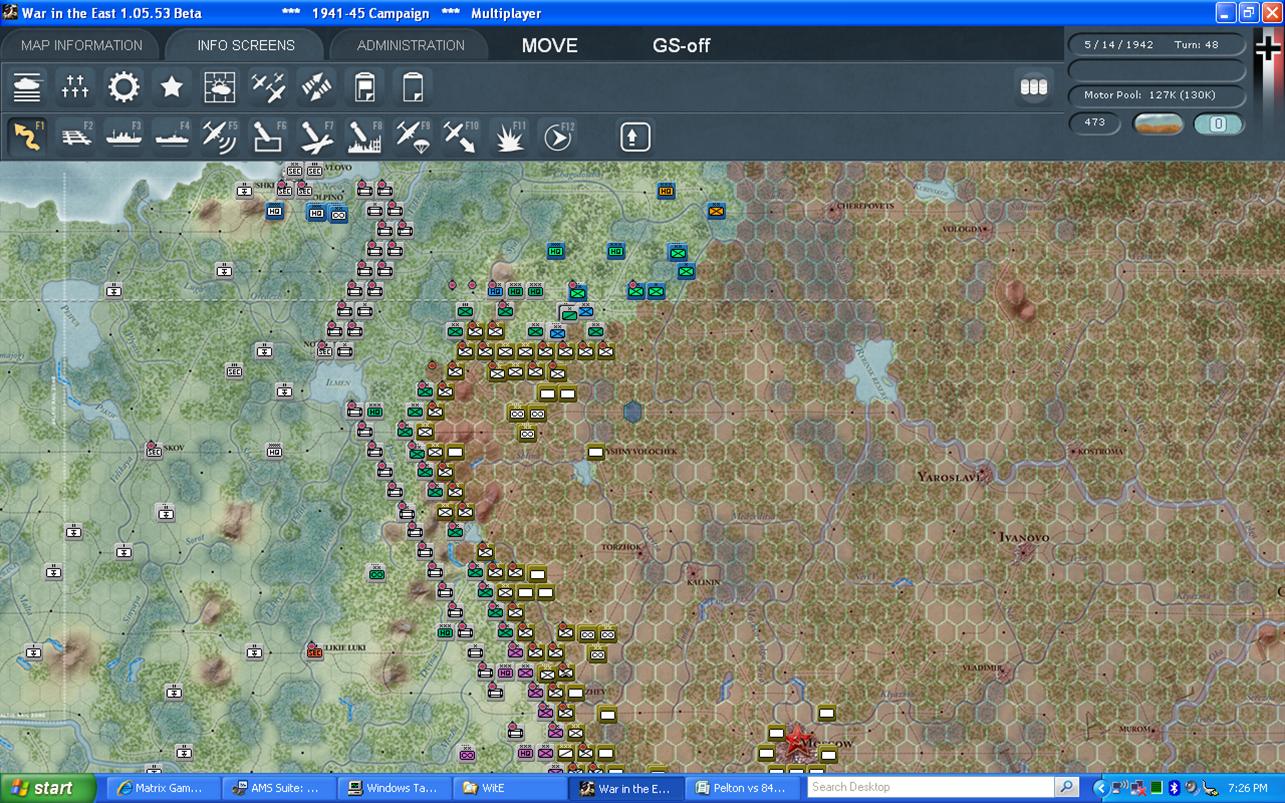Select F5 air recon mode

(x=220, y=136)
